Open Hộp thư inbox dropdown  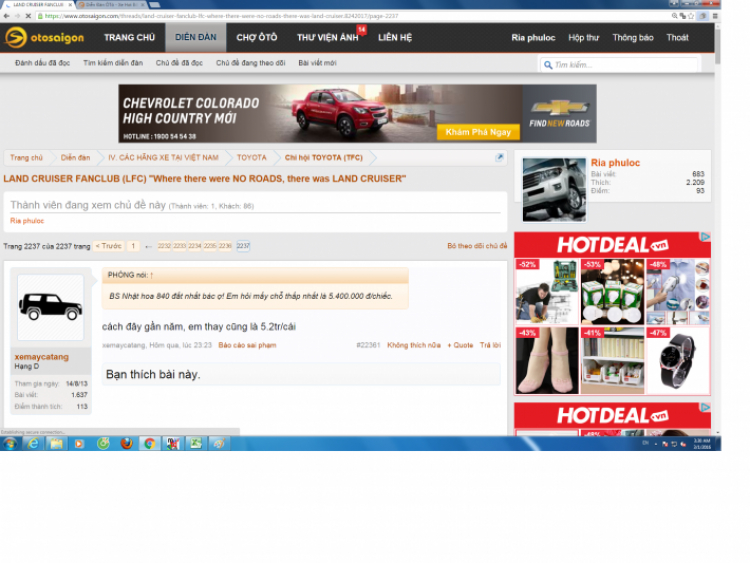point(584,37)
